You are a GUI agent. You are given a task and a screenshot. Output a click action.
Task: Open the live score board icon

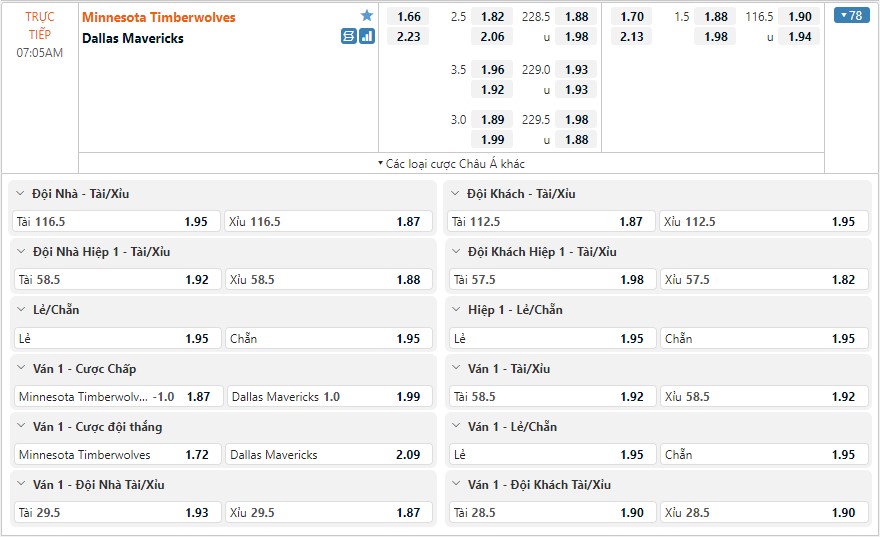pyautogui.click(x=349, y=36)
